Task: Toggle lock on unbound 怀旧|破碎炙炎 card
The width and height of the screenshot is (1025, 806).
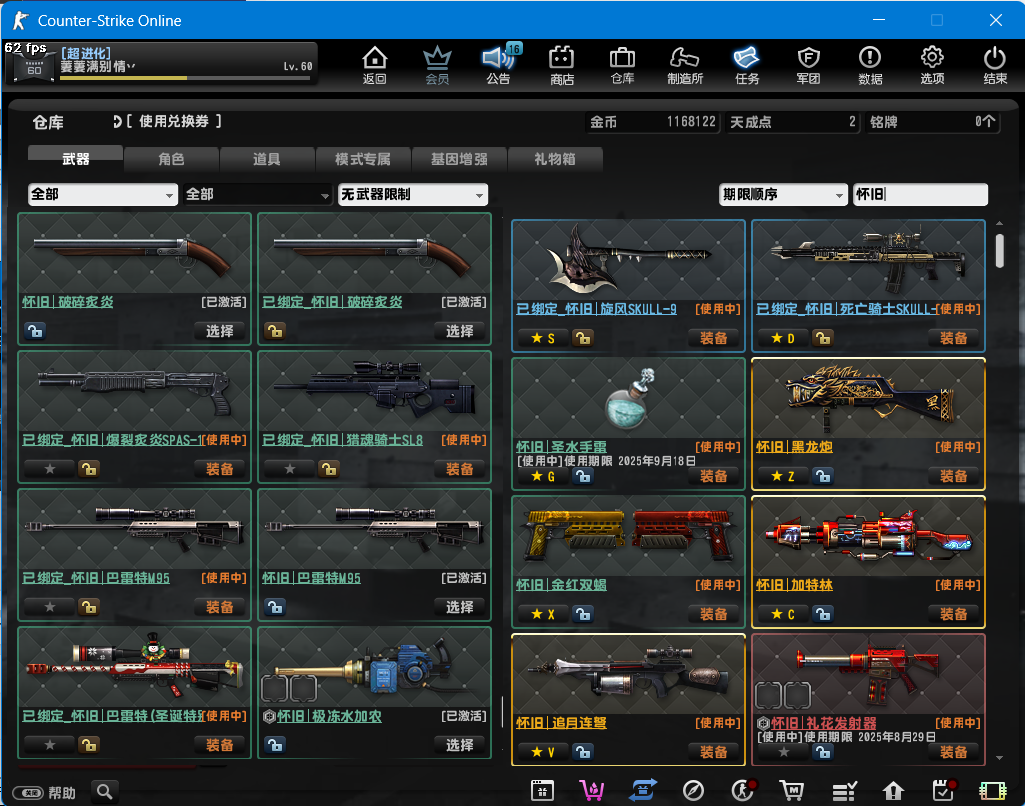Action: [35, 331]
